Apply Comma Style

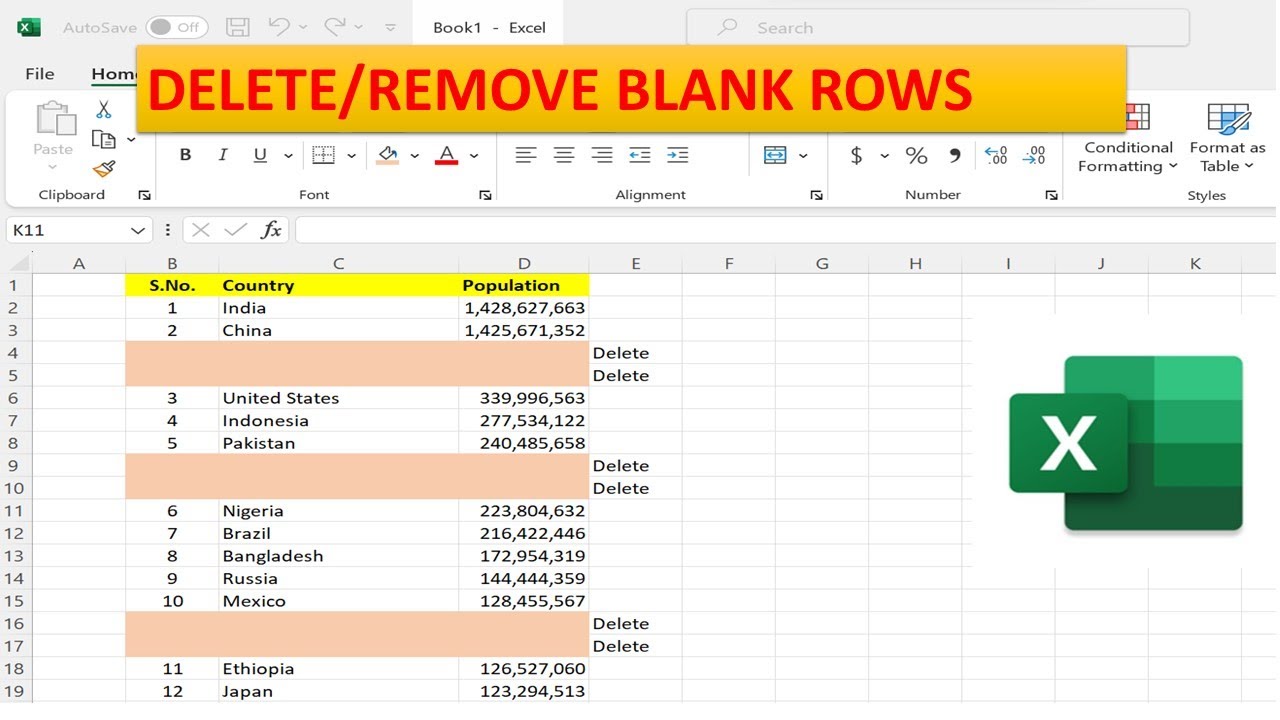[955, 155]
